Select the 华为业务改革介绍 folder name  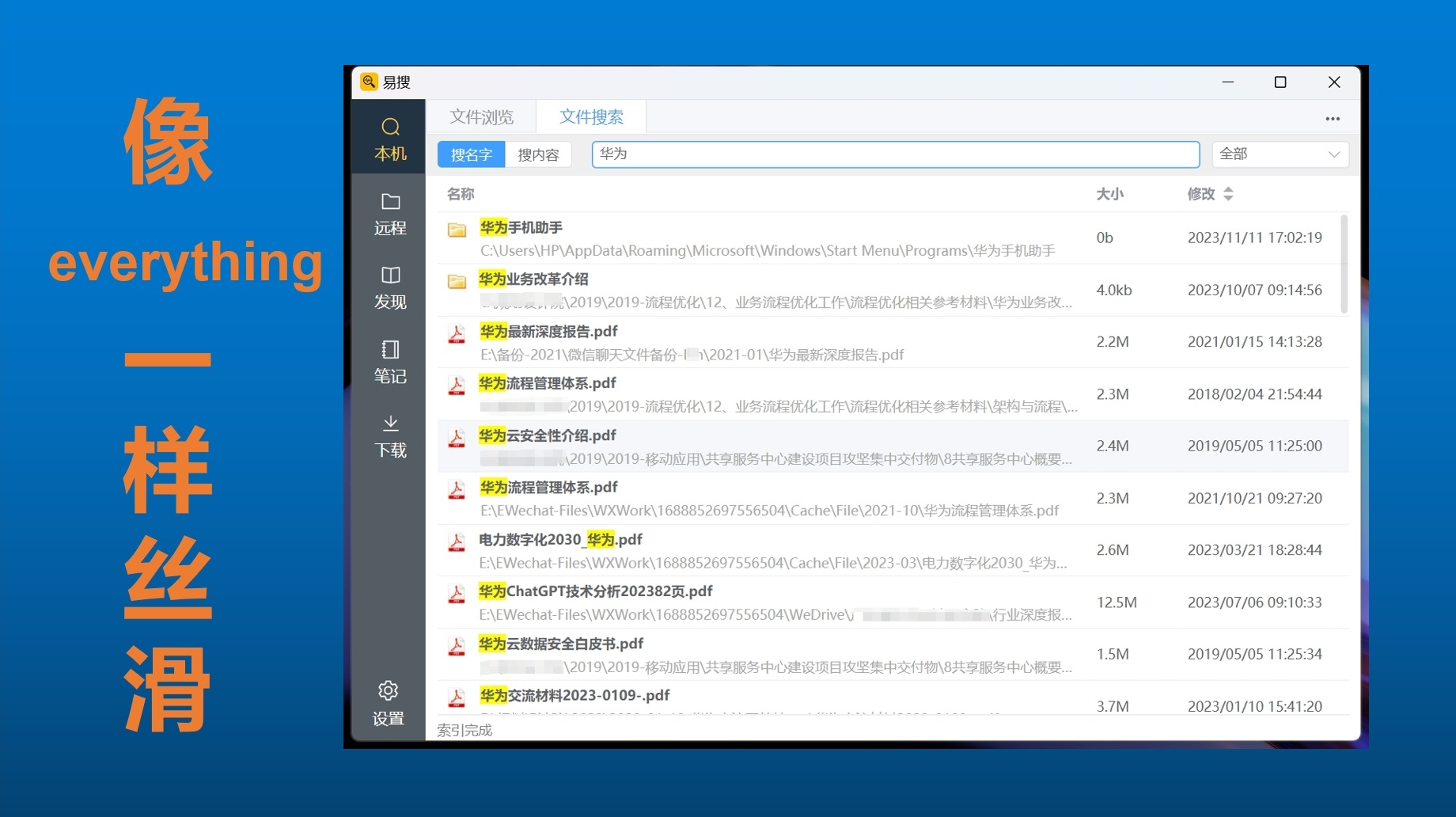pos(533,279)
